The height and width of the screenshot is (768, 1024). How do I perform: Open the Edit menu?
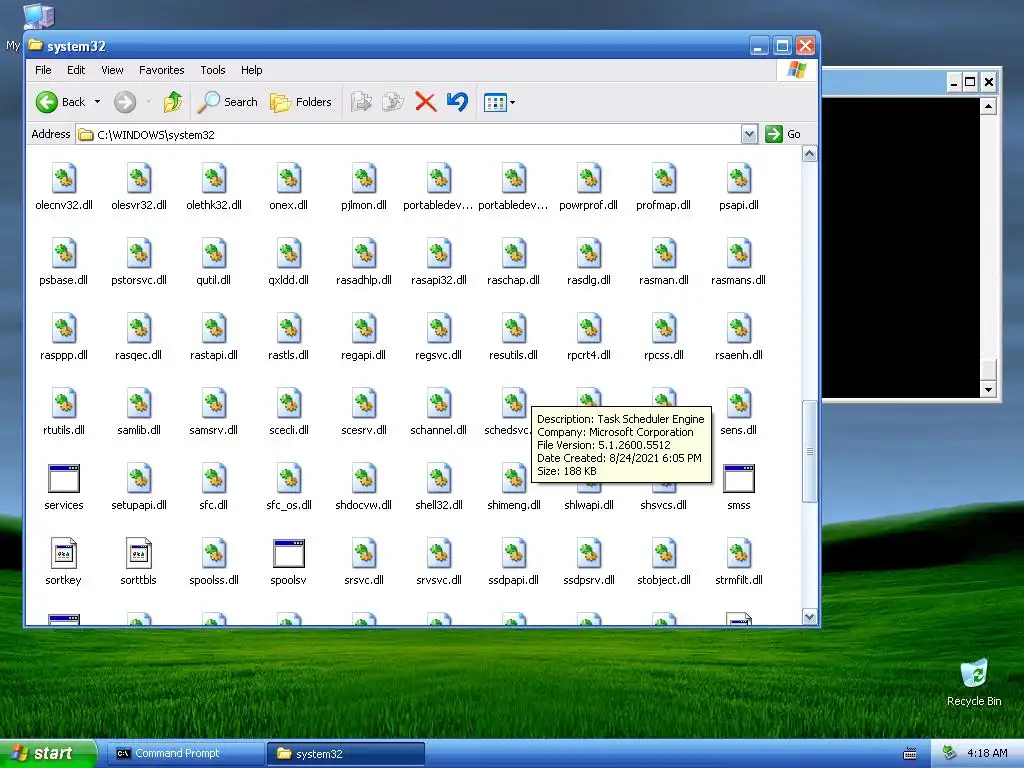point(76,70)
